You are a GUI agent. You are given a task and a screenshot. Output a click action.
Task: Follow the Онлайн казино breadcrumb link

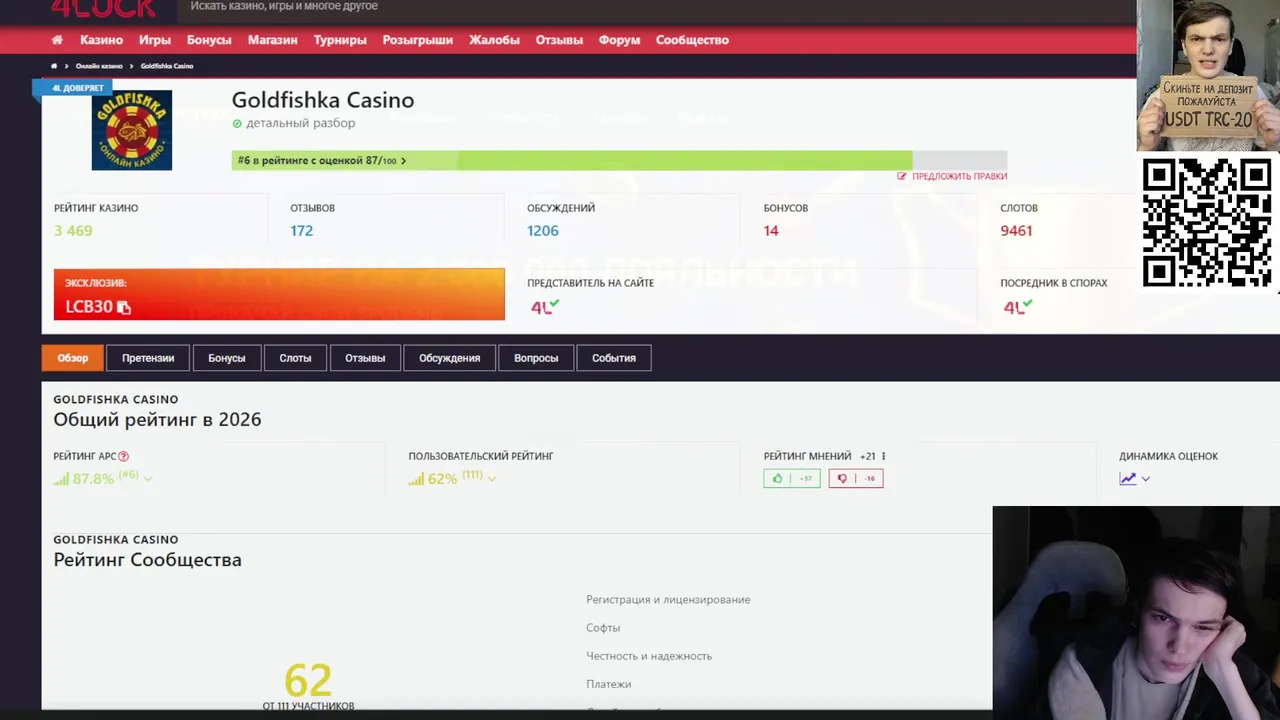[x=99, y=66]
